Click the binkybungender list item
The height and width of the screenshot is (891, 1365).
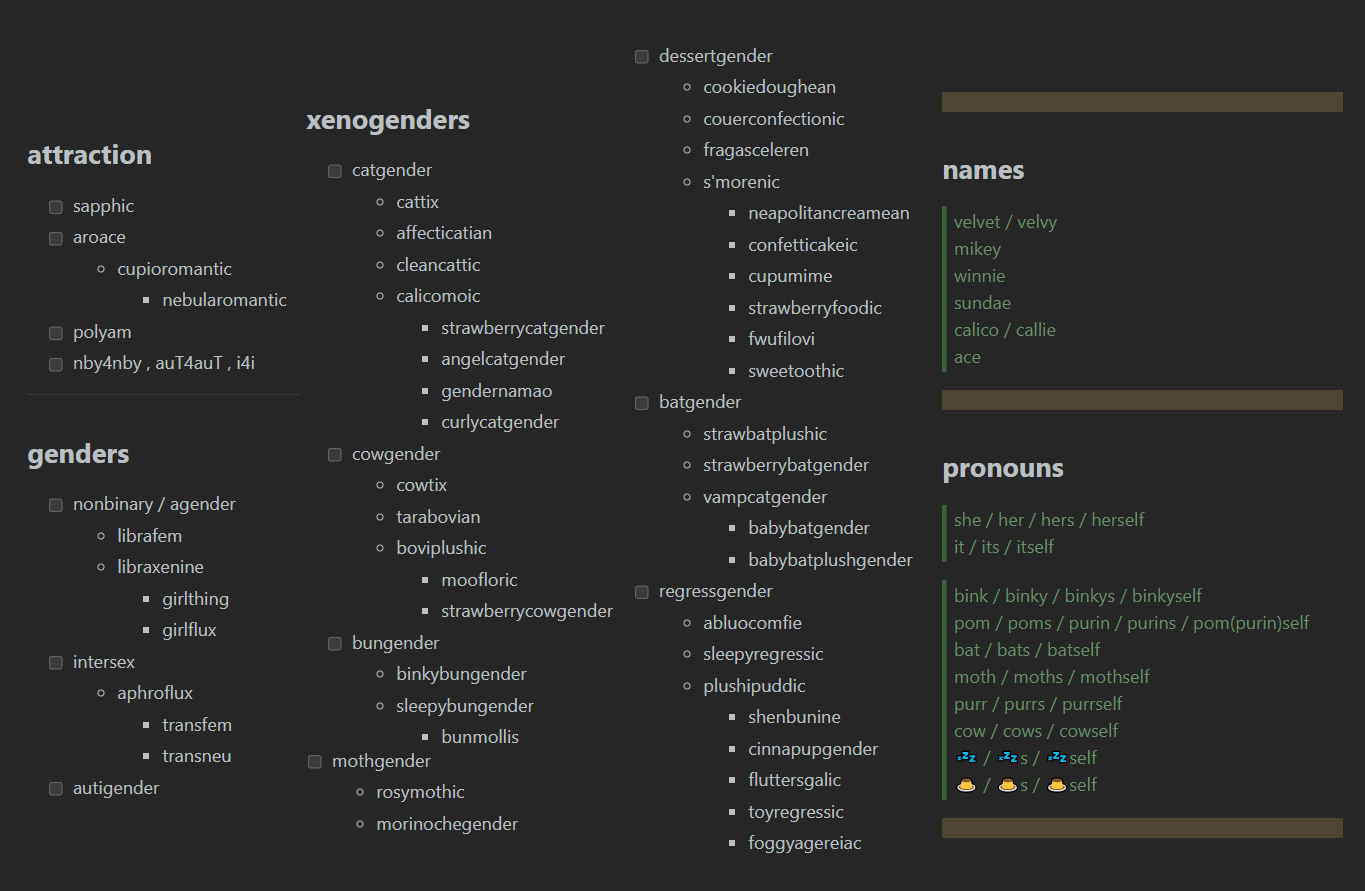[x=461, y=674]
